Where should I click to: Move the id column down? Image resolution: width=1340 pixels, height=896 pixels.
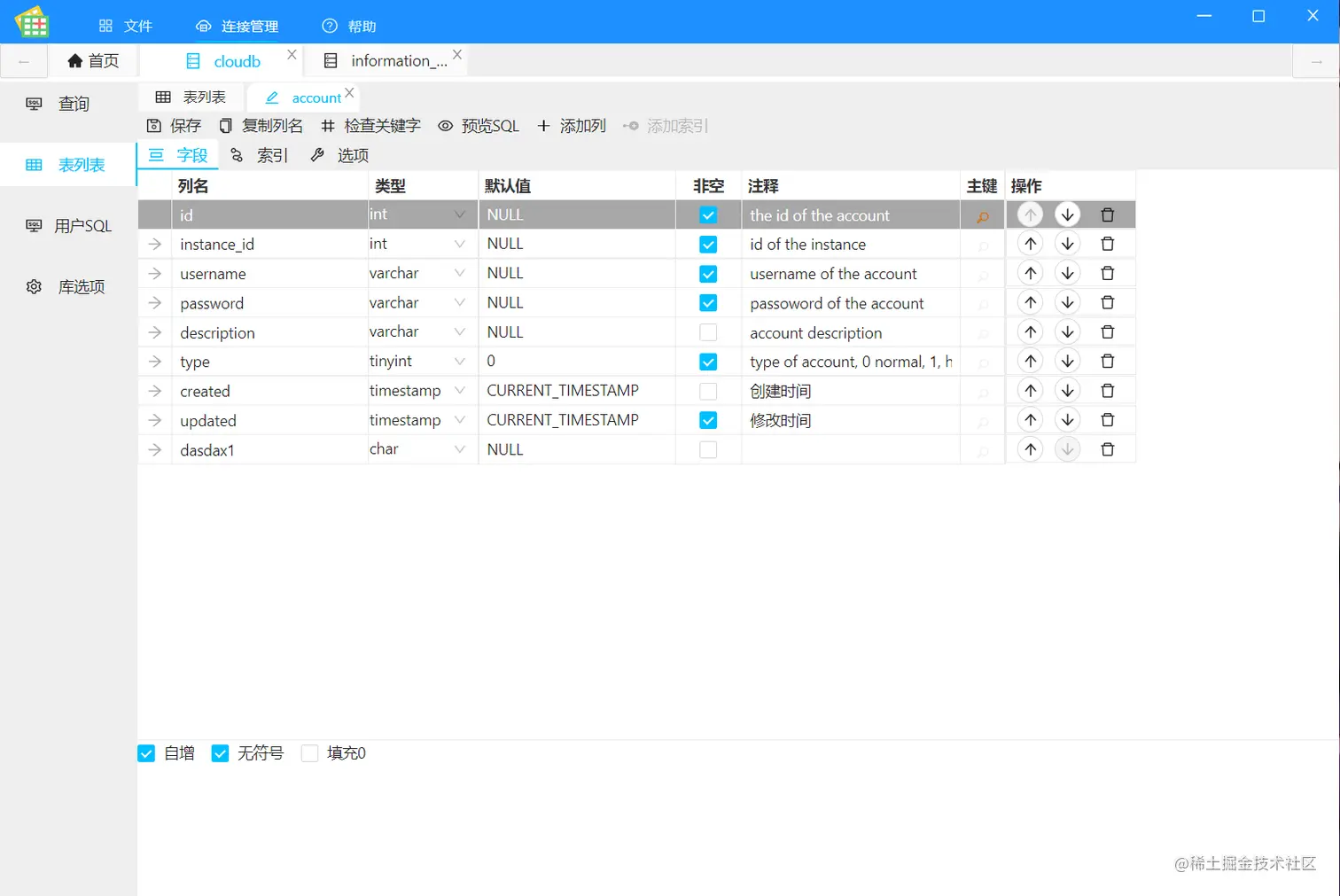click(1068, 214)
